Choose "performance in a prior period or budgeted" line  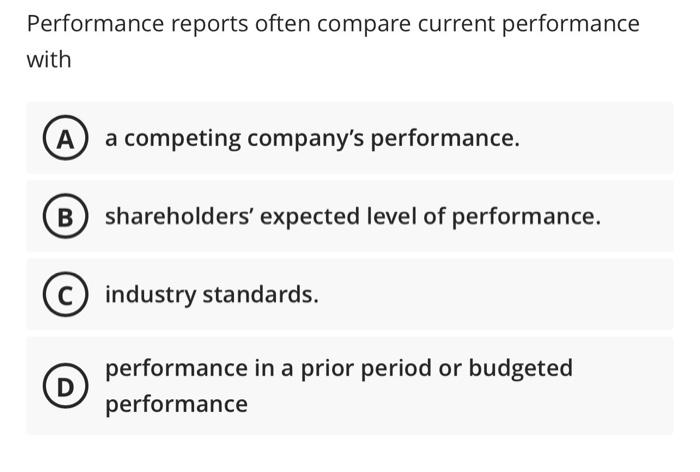[339, 369]
